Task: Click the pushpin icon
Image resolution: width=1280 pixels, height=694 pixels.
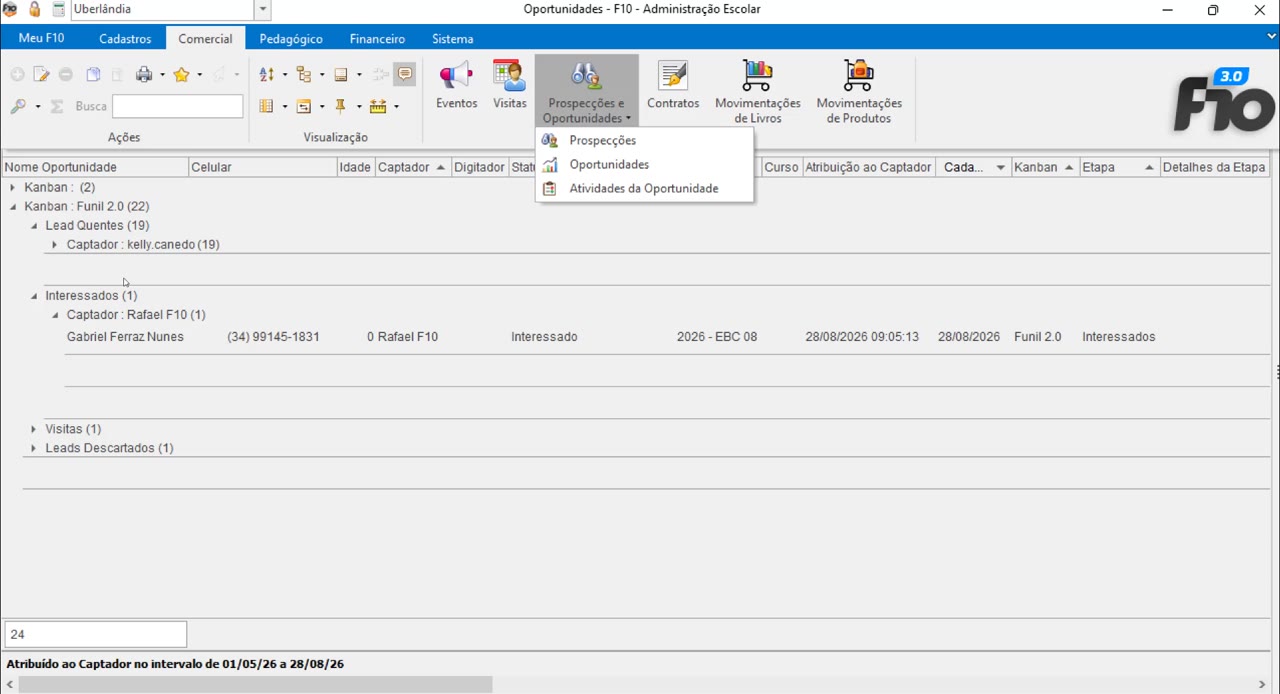Action: (x=341, y=106)
